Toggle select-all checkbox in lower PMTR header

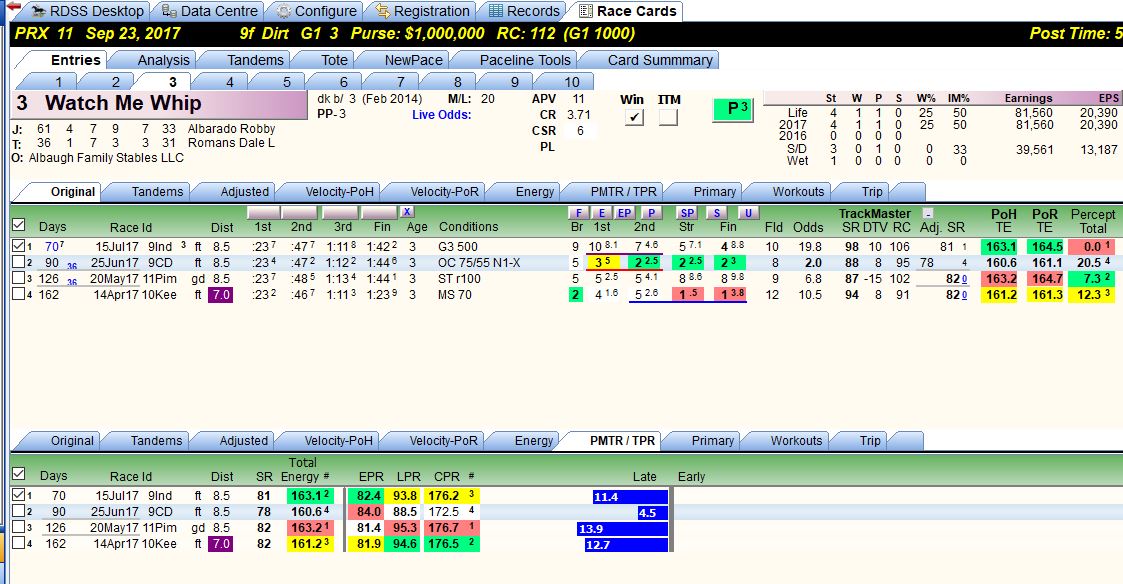[x=19, y=474]
